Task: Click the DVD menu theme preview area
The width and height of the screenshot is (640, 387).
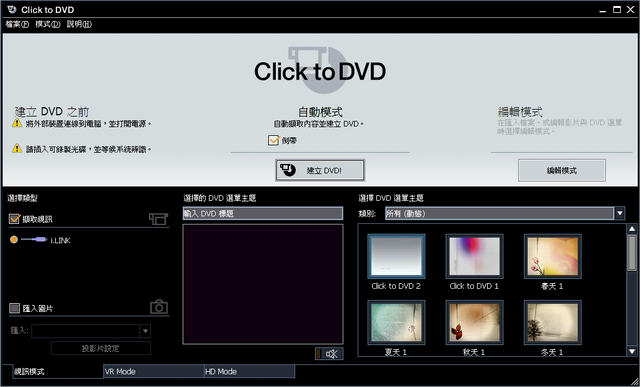Action: point(263,284)
